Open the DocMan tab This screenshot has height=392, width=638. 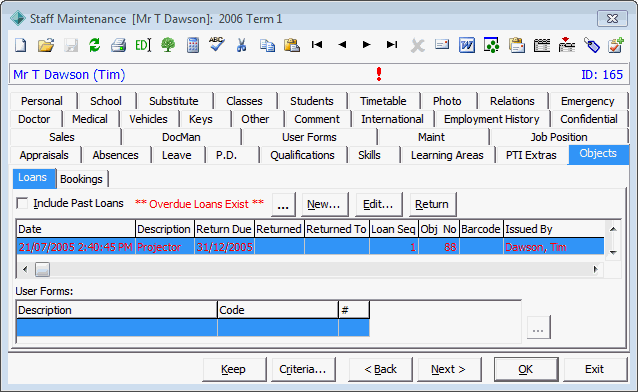(x=181, y=137)
